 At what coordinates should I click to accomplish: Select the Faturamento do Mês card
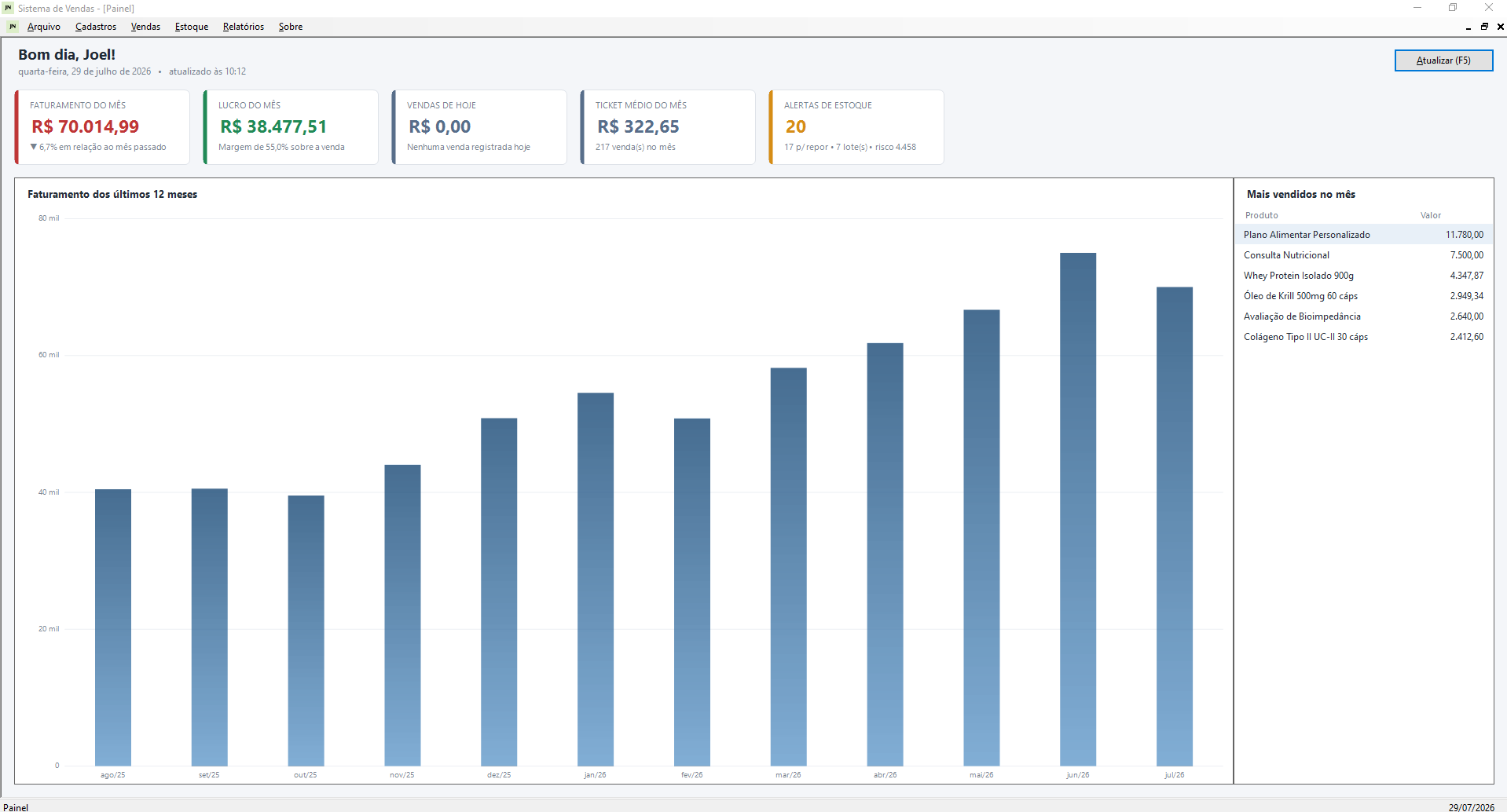(x=102, y=127)
